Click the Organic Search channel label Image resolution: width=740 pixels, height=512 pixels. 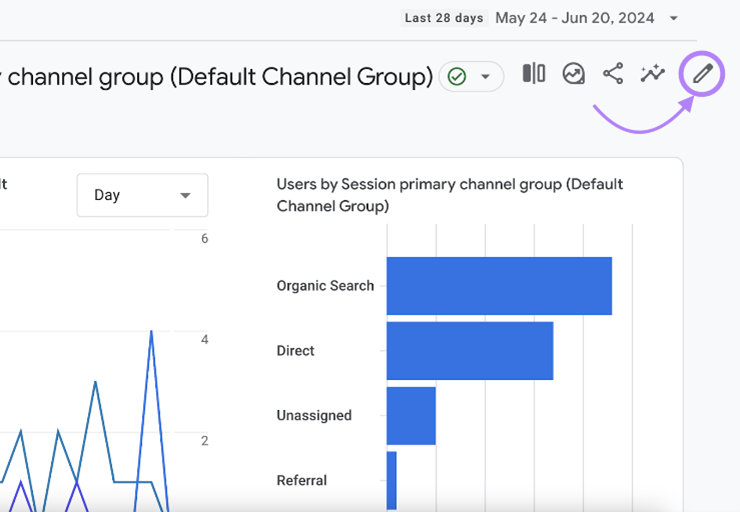(x=325, y=286)
